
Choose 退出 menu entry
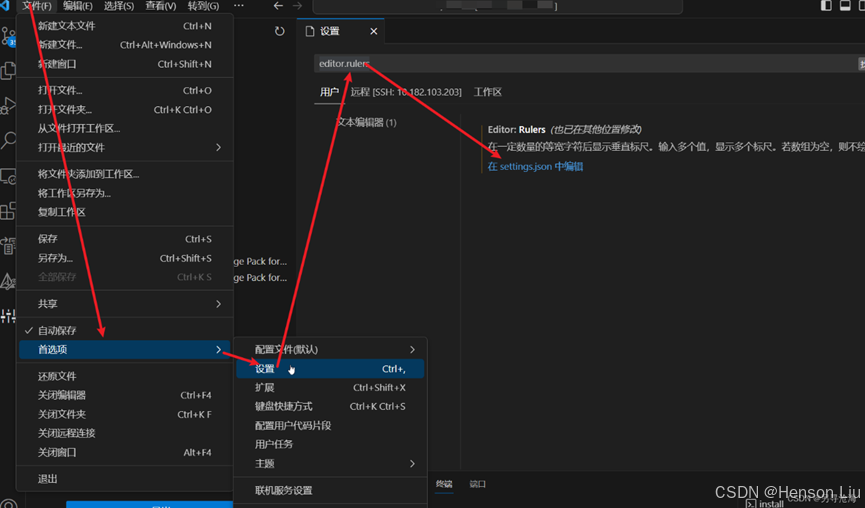coord(125,479)
